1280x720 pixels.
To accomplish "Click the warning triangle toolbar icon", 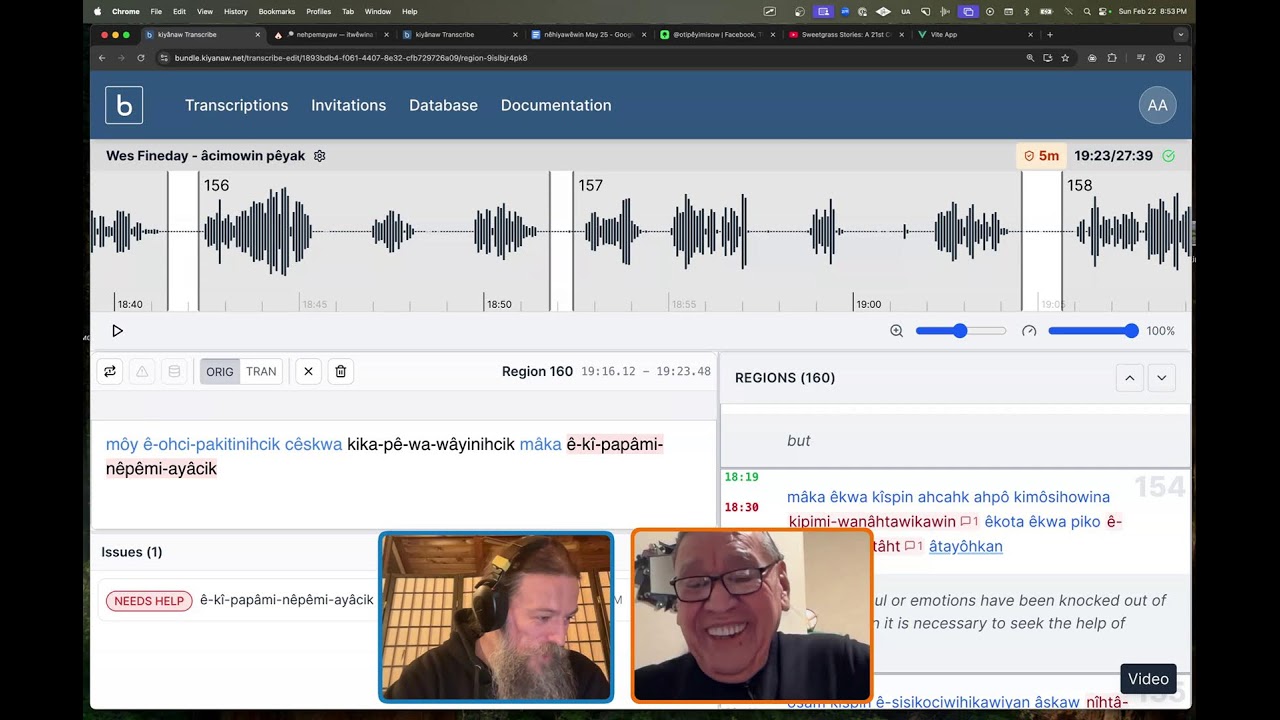I will click(x=142, y=371).
